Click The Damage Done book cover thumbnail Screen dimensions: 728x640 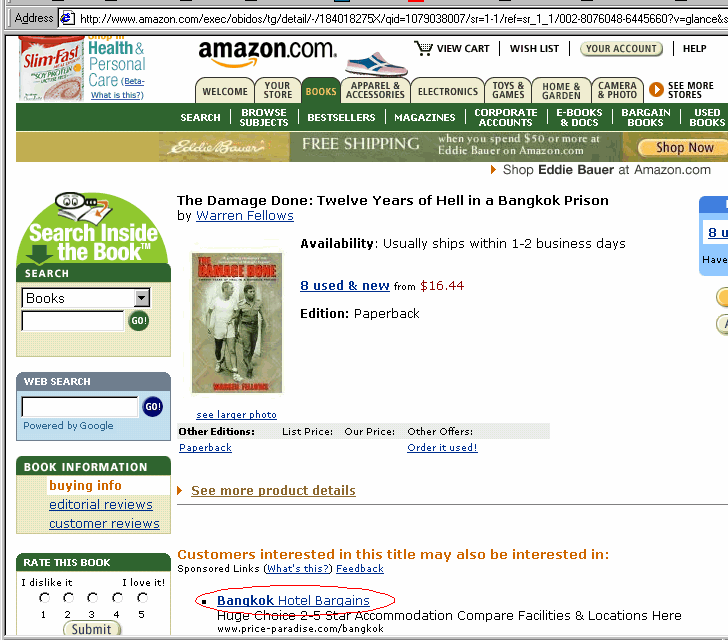pos(237,323)
